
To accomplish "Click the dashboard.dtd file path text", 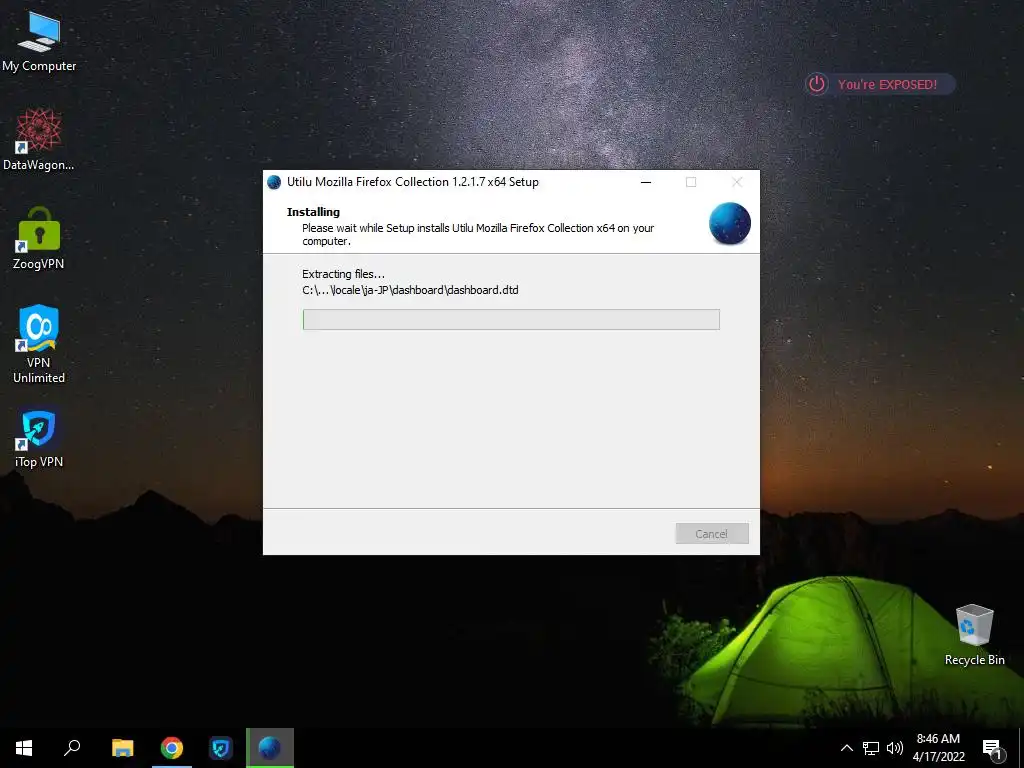I will tap(410, 290).
